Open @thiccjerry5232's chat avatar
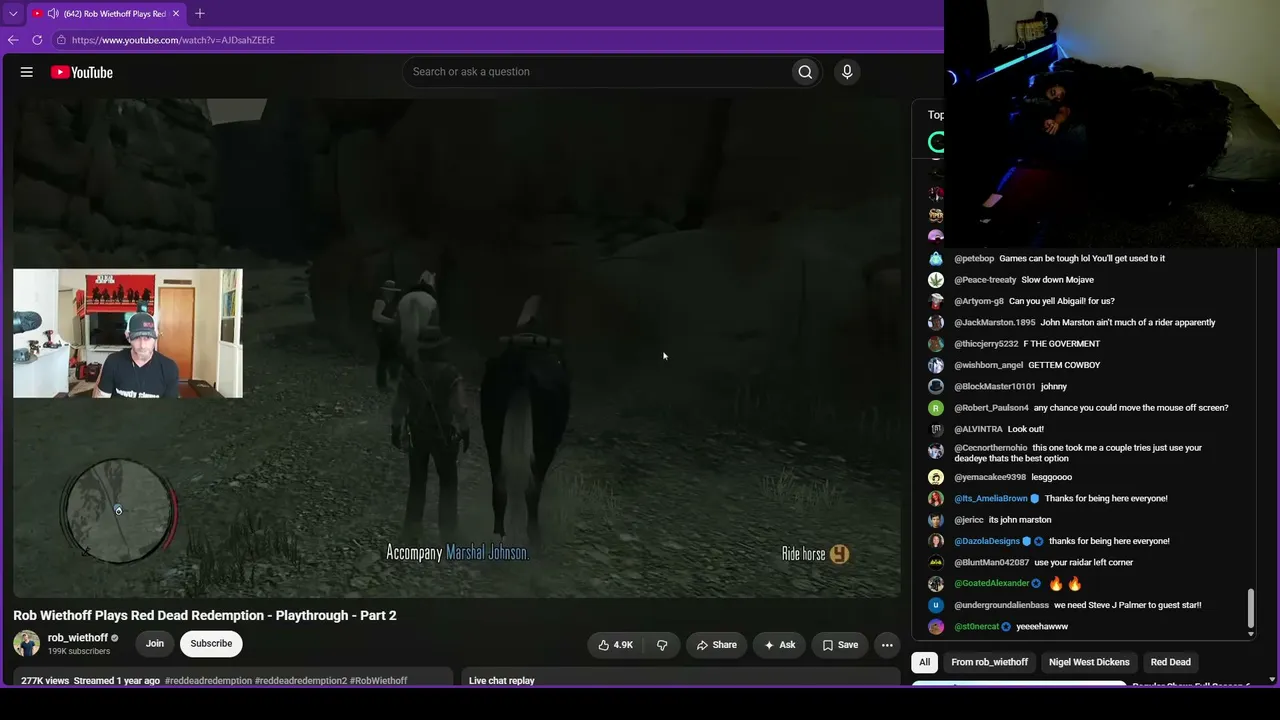This screenshot has height=720, width=1280. click(936, 344)
